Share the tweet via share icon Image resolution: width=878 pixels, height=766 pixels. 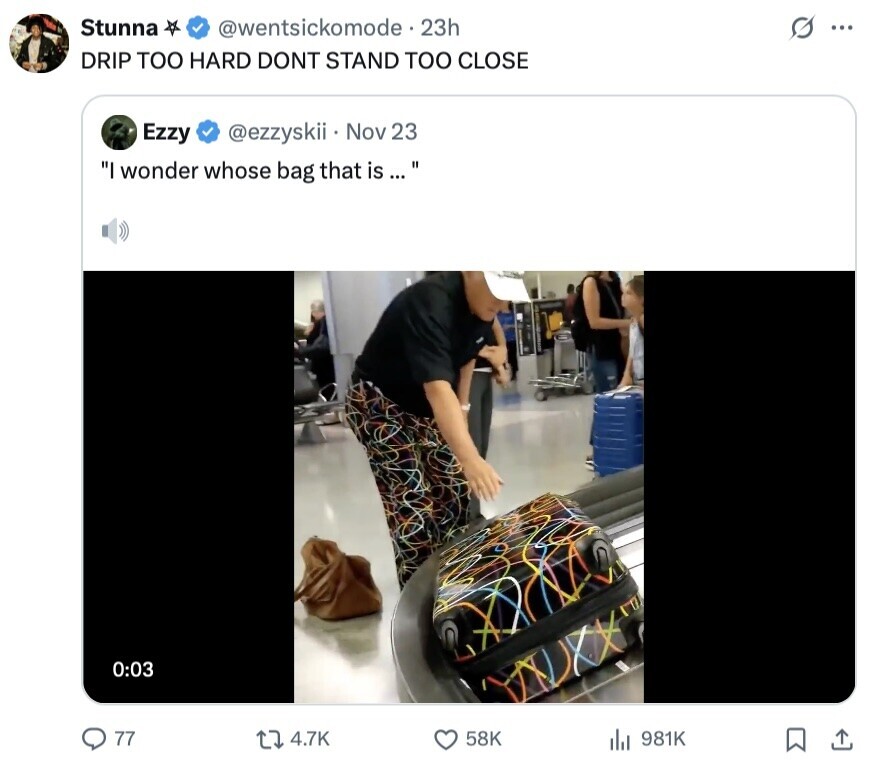click(842, 739)
